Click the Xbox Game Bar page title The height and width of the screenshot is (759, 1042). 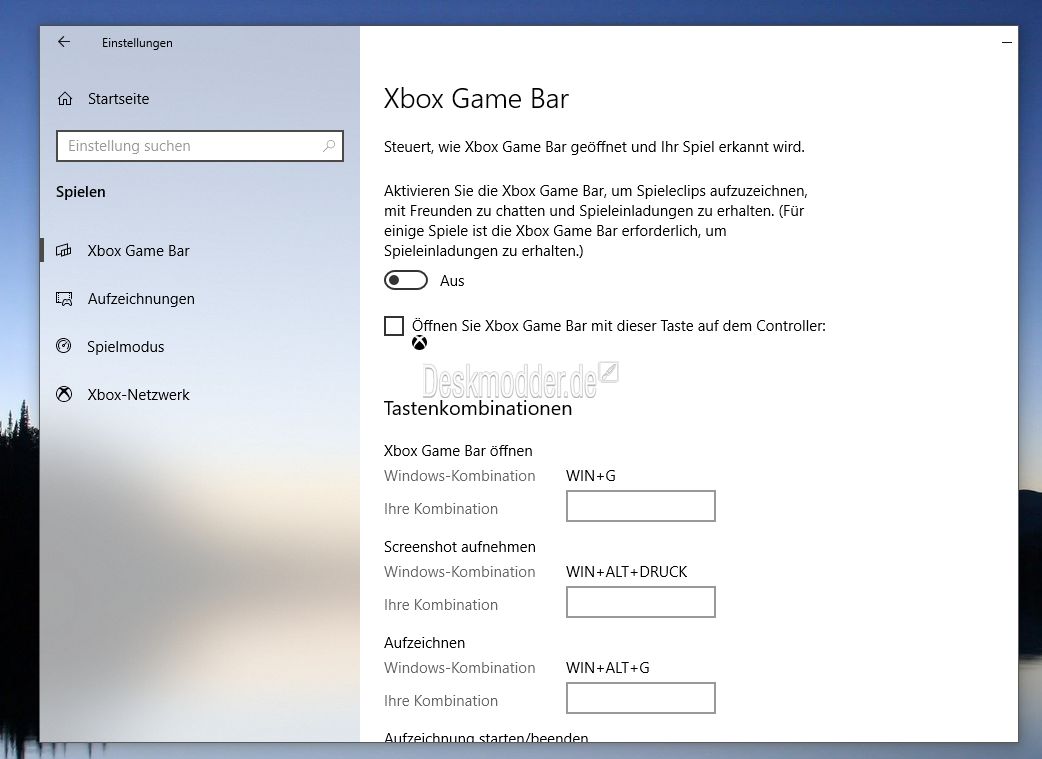[x=476, y=99]
